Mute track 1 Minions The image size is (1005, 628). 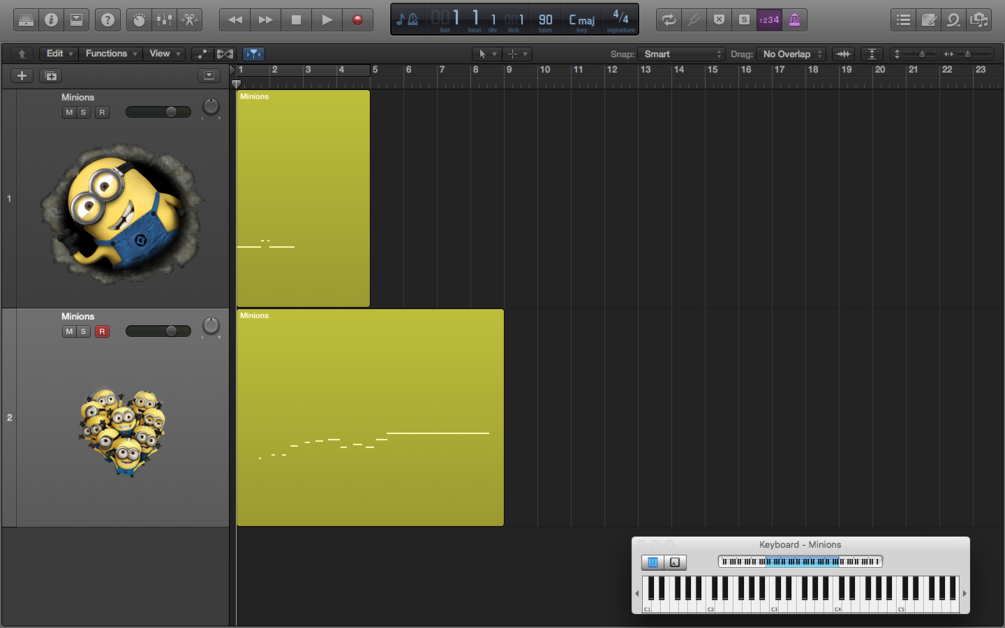coord(69,112)
